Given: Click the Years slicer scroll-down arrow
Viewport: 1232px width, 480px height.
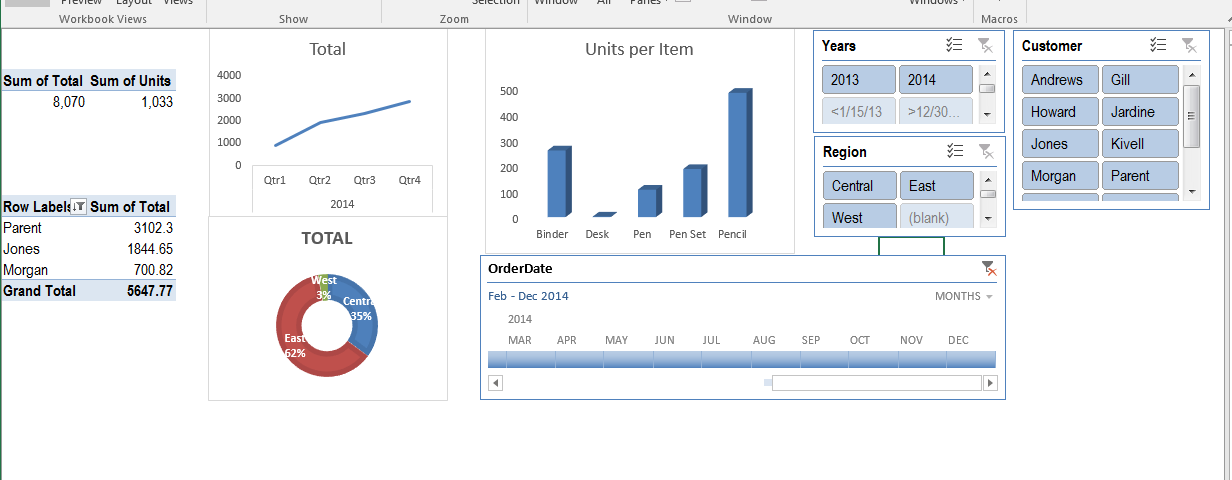Looking at the screenshot, I should tap(987, 116).
